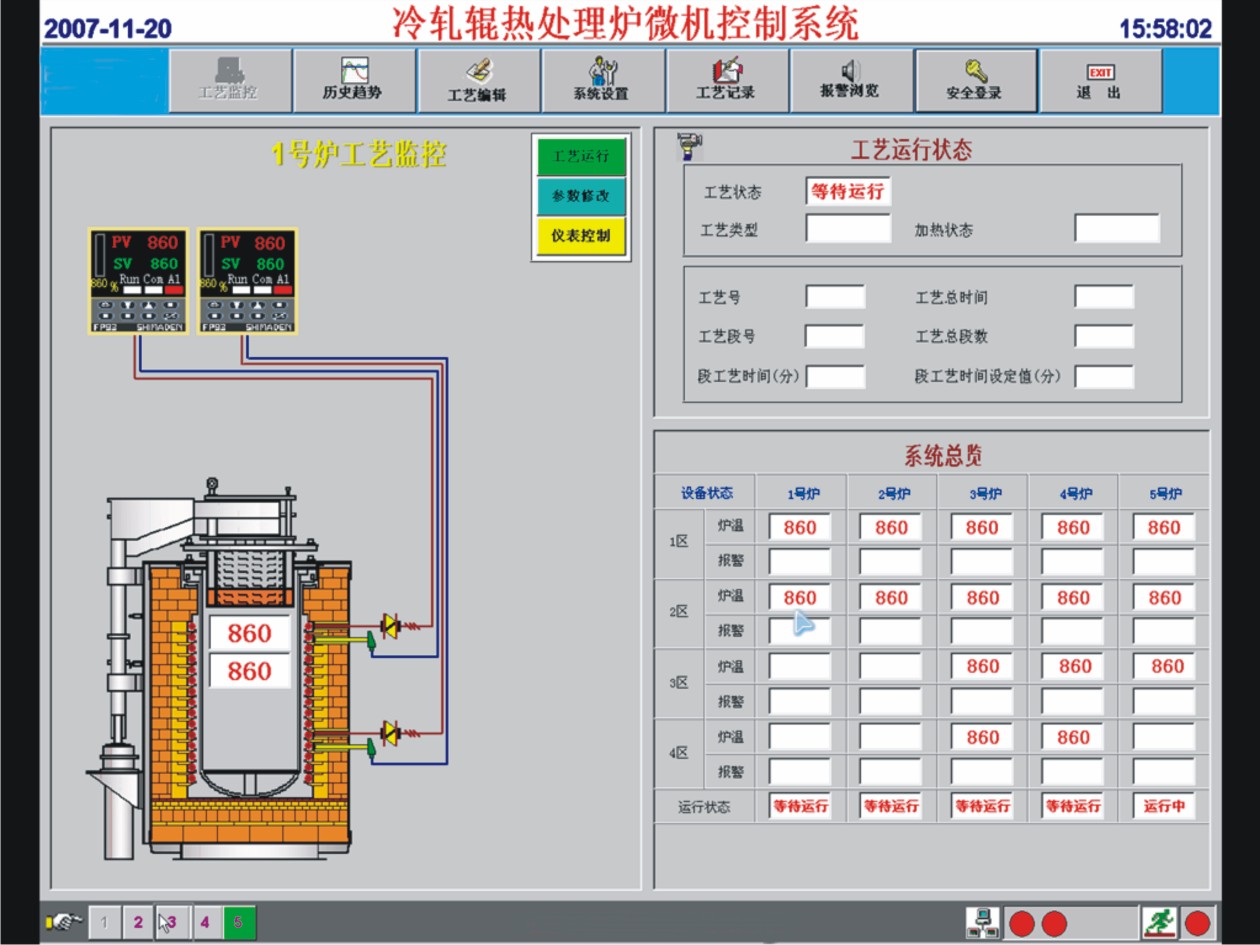This screenshot has width=1260, height=945.
Task: Click 2号炉 1区 炉温 value 860
Action: (891, 527)
